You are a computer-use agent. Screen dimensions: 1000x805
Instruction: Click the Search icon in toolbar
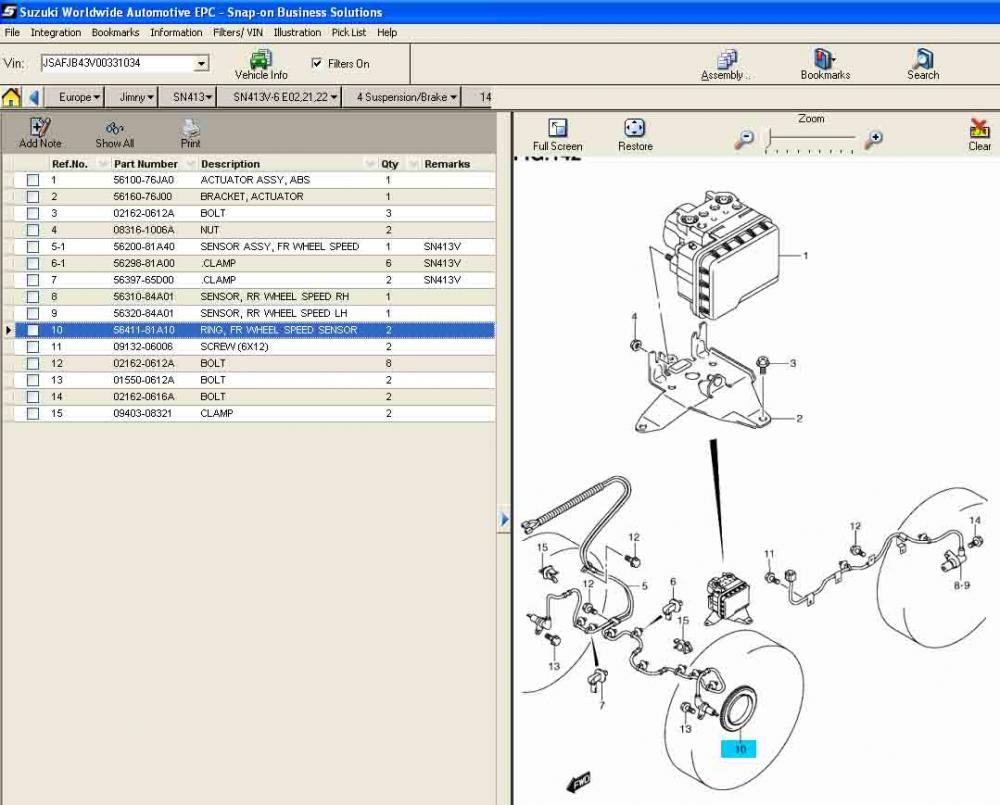(x=923, y=60)
